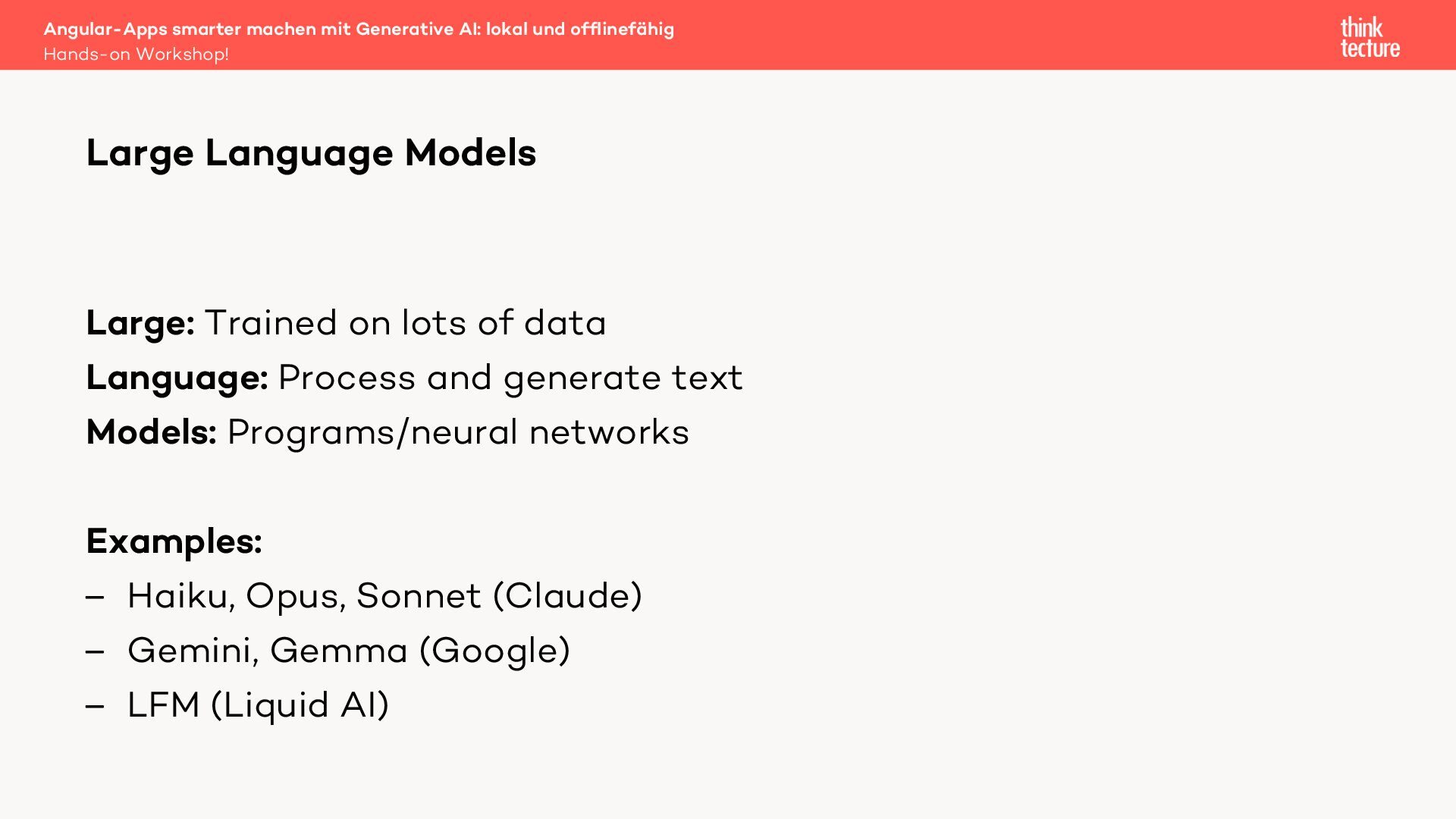Click the bold "Models:" label

[152, 432]
